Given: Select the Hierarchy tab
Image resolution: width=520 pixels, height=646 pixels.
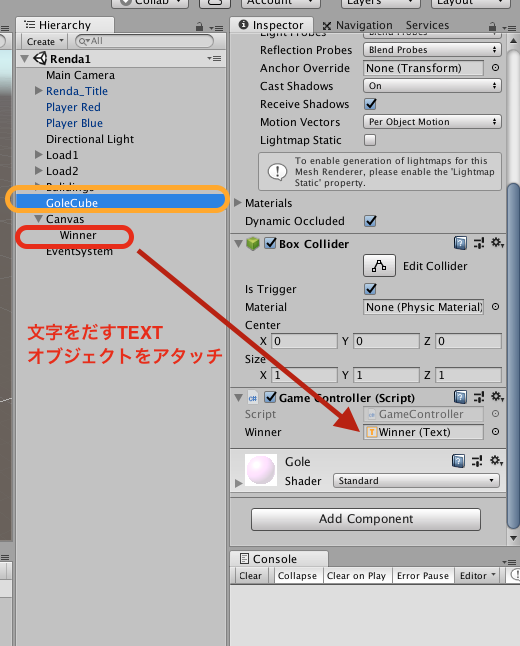Looking at the screenshot, I should coord(65,25).
